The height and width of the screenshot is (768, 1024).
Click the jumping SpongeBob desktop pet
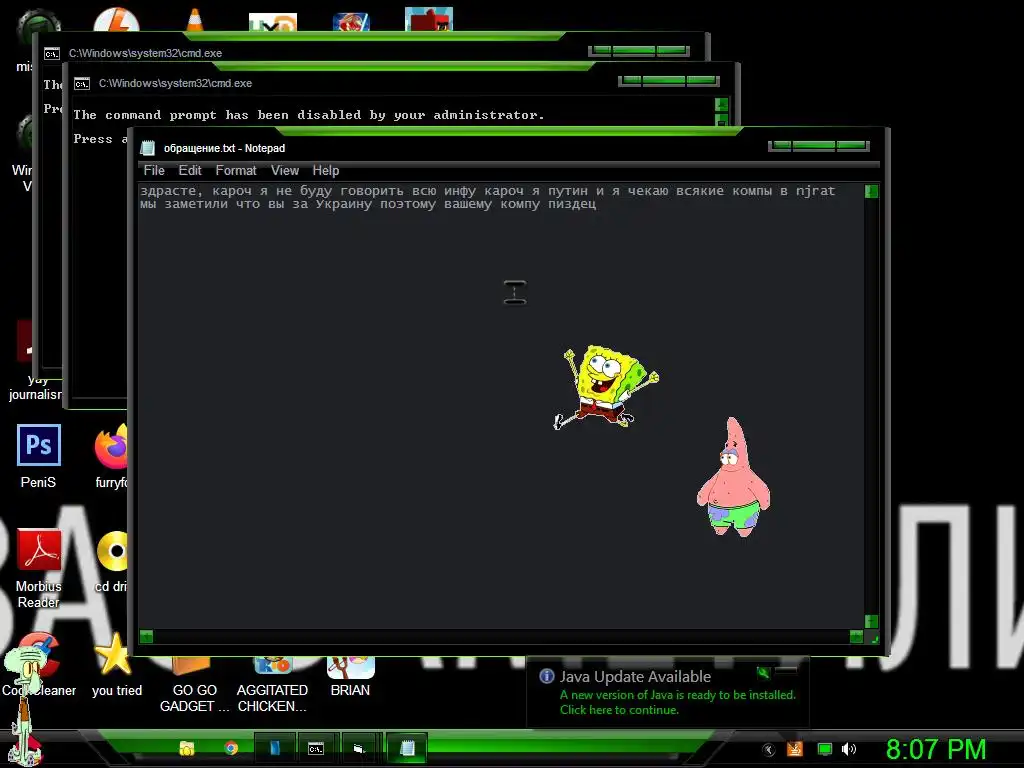605,387
